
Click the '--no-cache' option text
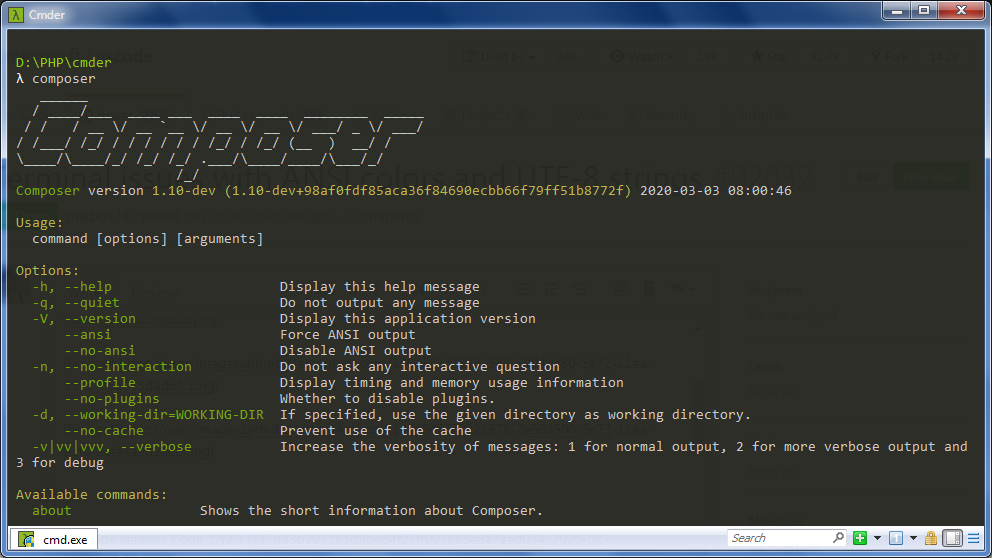[104, 430]
